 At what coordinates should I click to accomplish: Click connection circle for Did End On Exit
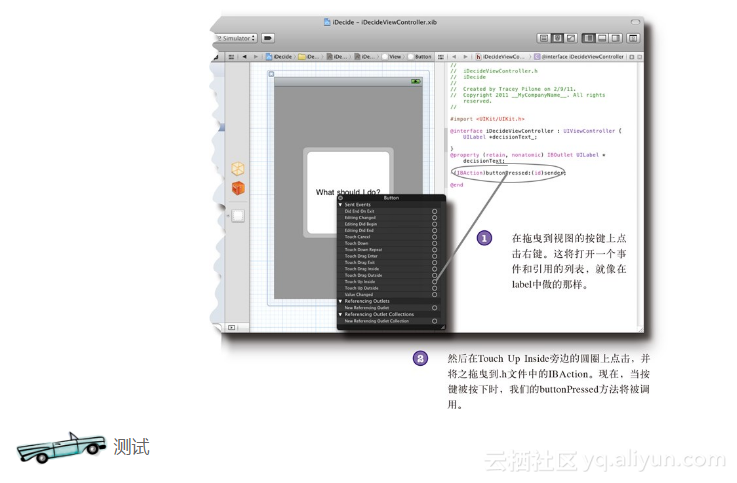[x=434, y=211]
